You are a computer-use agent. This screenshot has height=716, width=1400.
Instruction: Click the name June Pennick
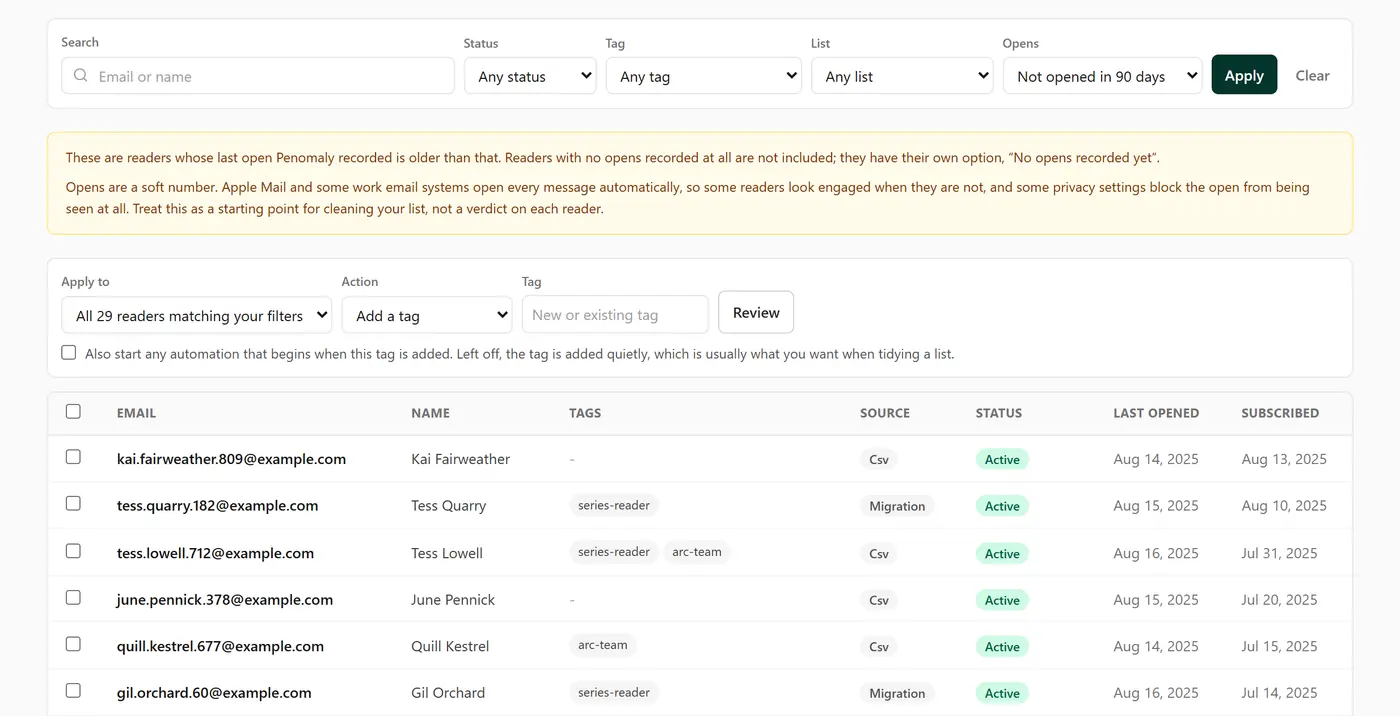453,600
